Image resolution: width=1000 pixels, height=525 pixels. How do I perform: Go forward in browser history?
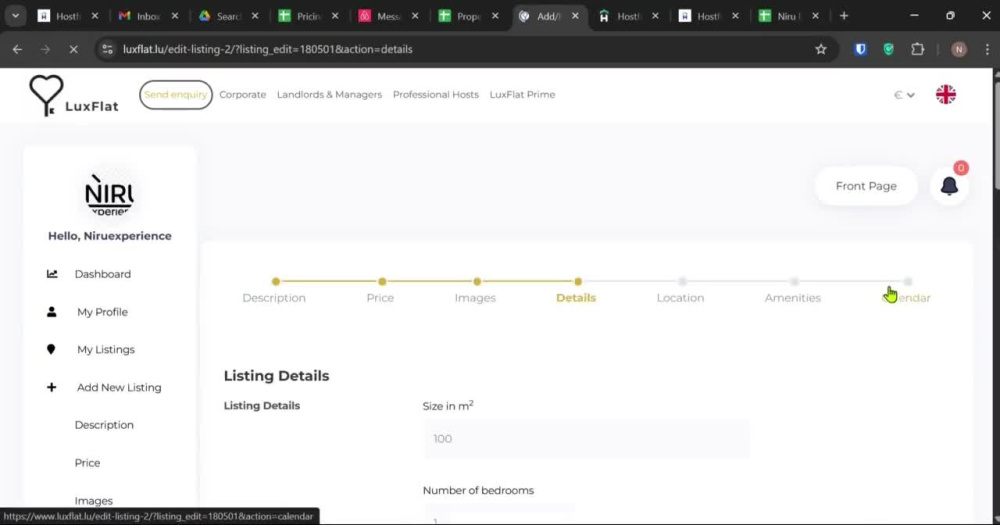[x=45, y=49]
